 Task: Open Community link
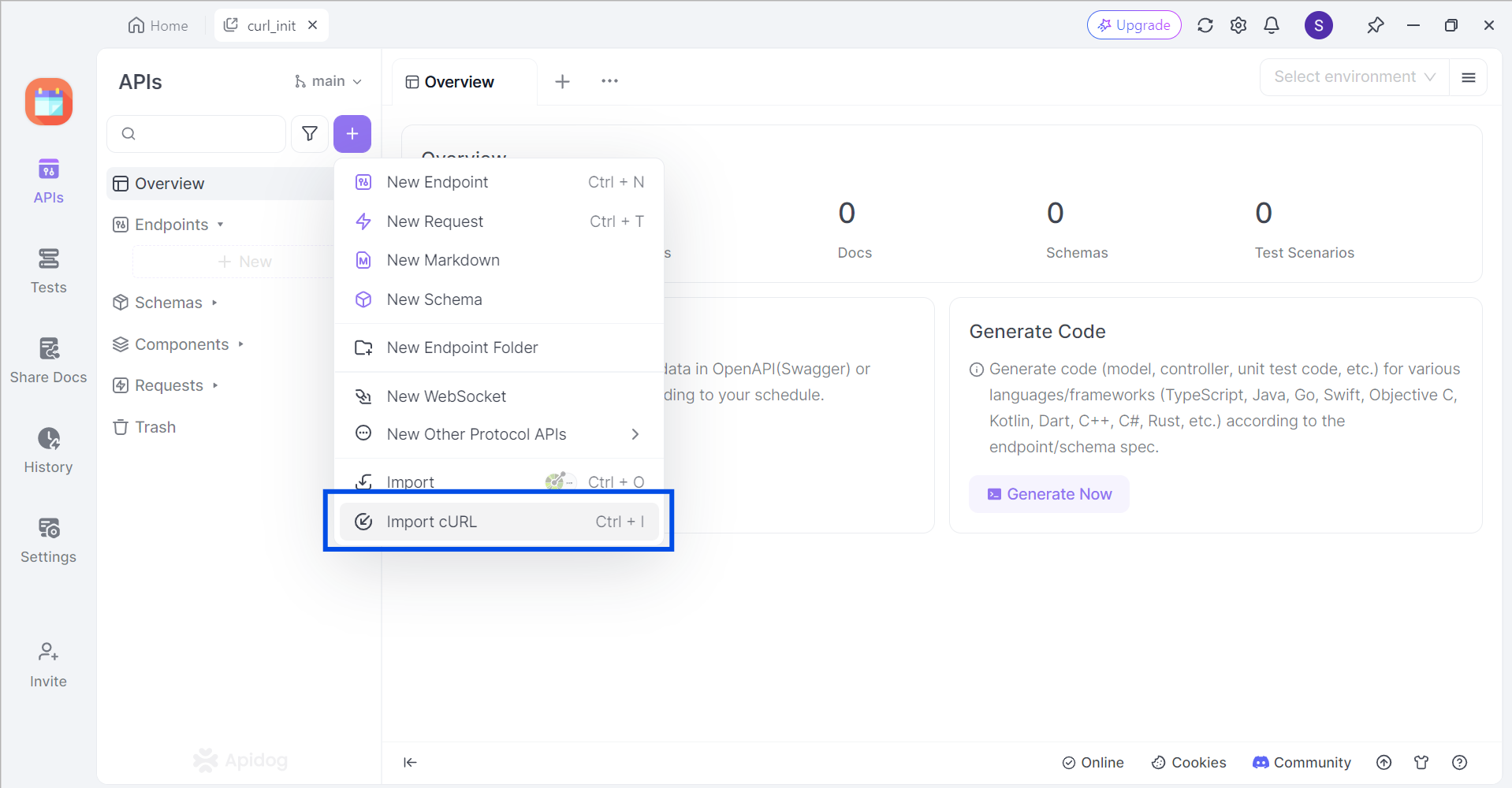[1302, 762]
